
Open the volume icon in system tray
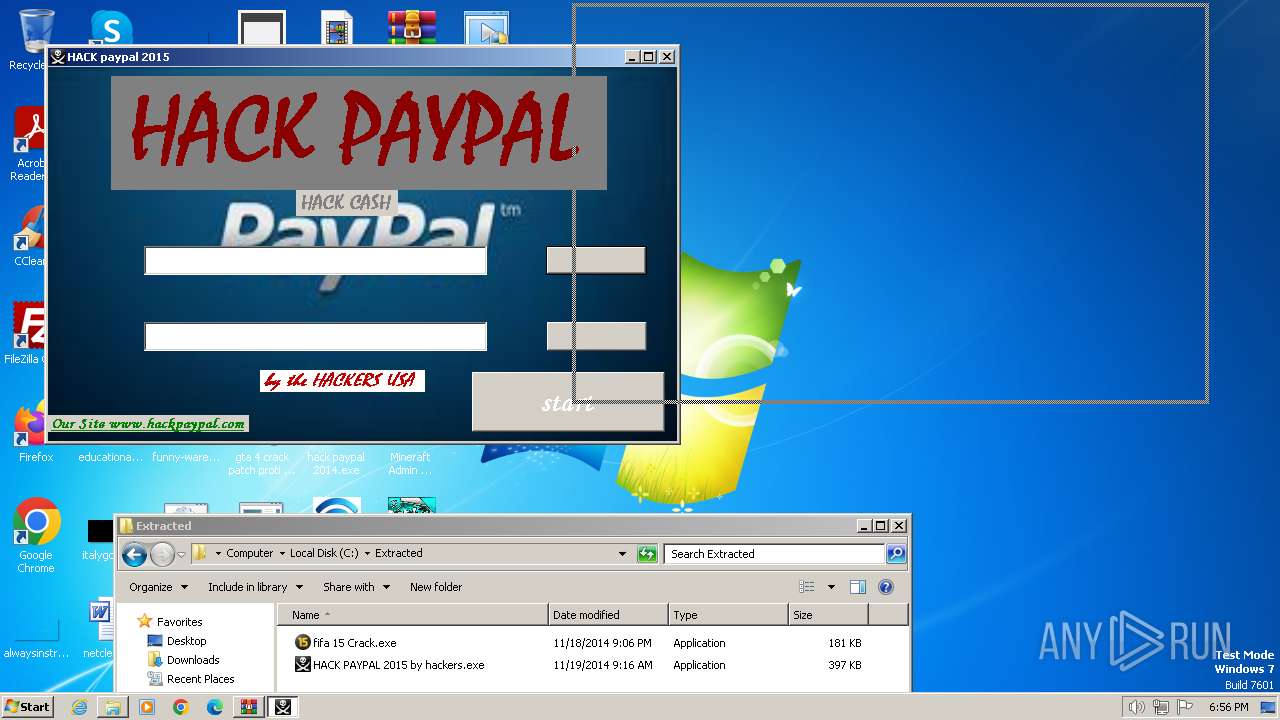coord(1136,707)
